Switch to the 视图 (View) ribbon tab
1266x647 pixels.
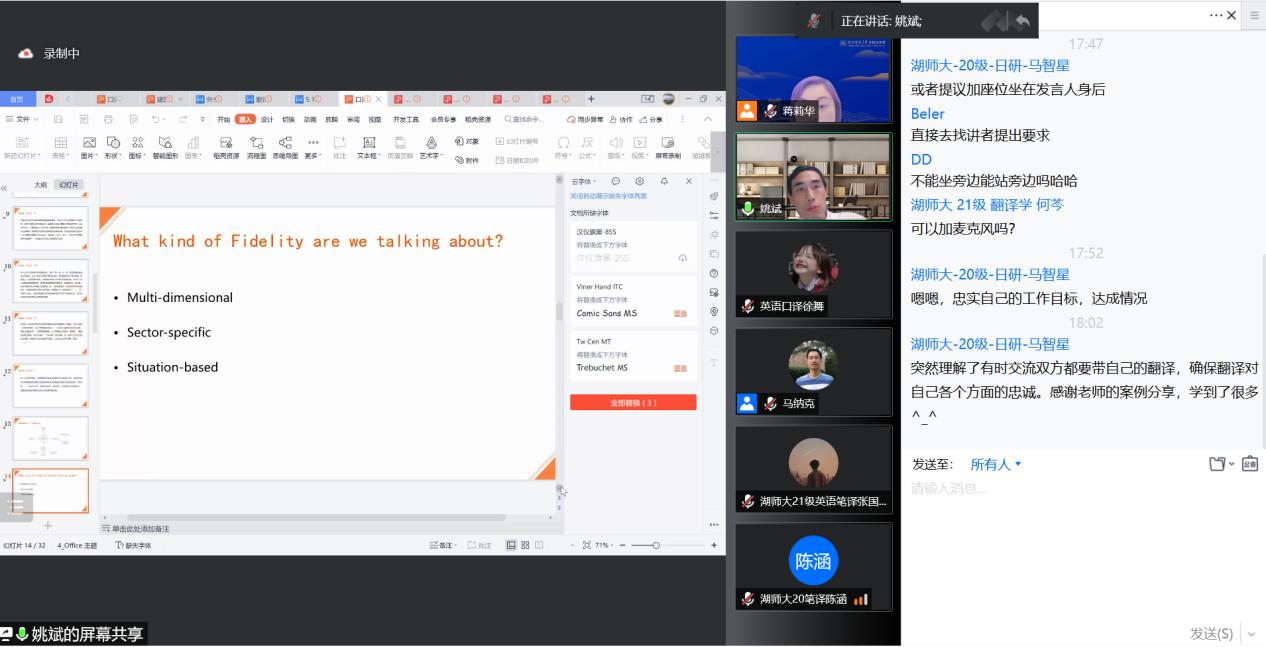pyautogui.click(x=373, y=119)
